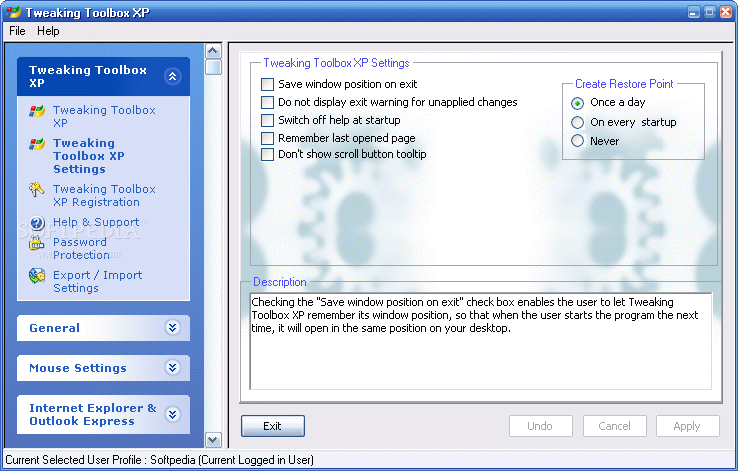This screenshot has width=738, height=471.
Task: Click the Password Protection lock icon
Action: coord(36,243)
